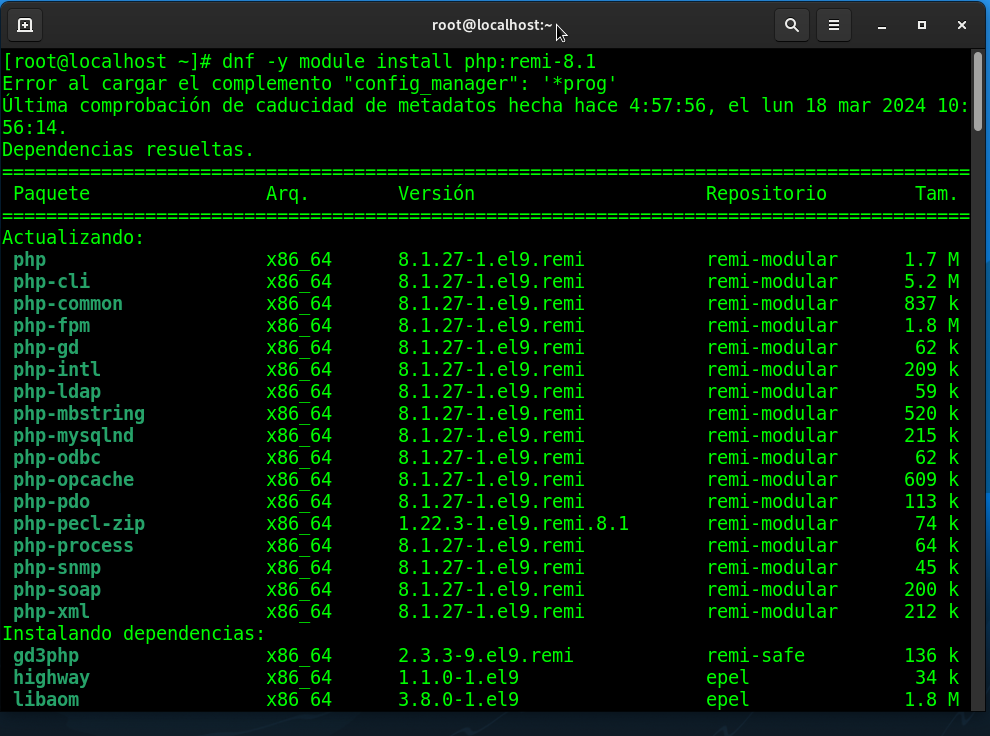The image size is (990, 736).
Task: Click the php-pecl-zip package name
Action: (79, 524)
